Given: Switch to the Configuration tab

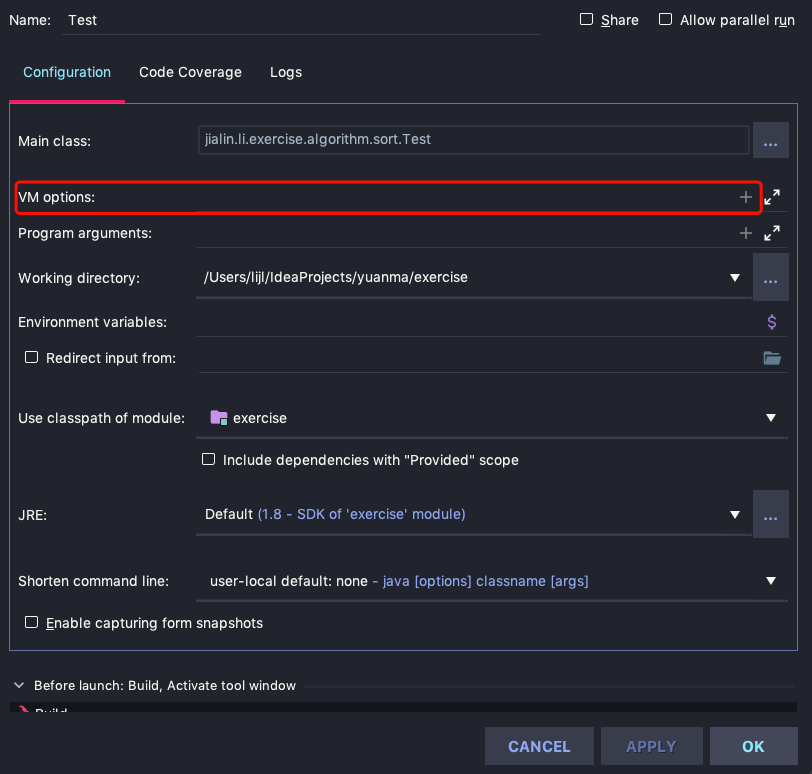Looking at the screenshot, I should [x=67, y=72].
